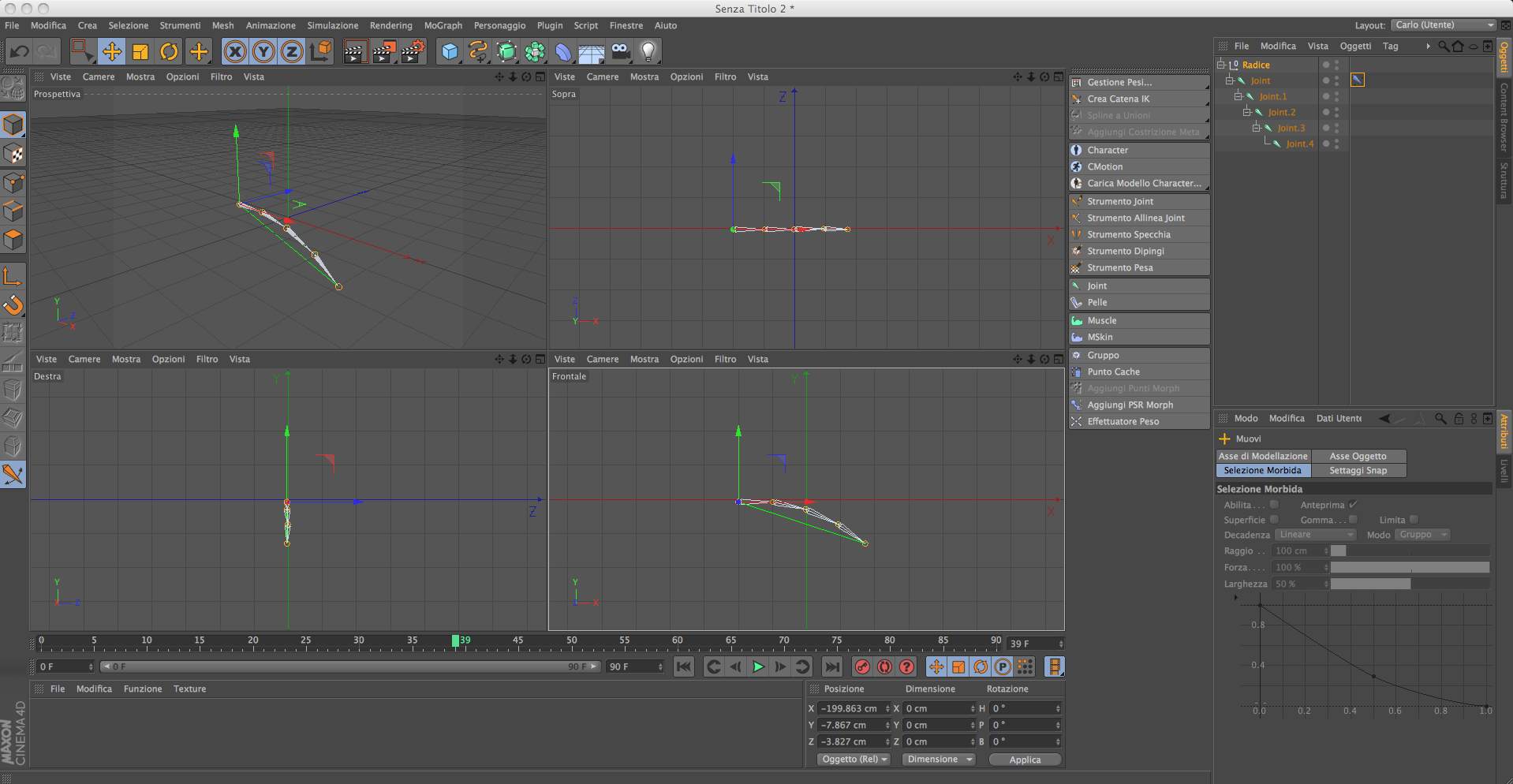Click the blue deformer icon
This screenshot has width=1513, height=784.
(563, 52)
